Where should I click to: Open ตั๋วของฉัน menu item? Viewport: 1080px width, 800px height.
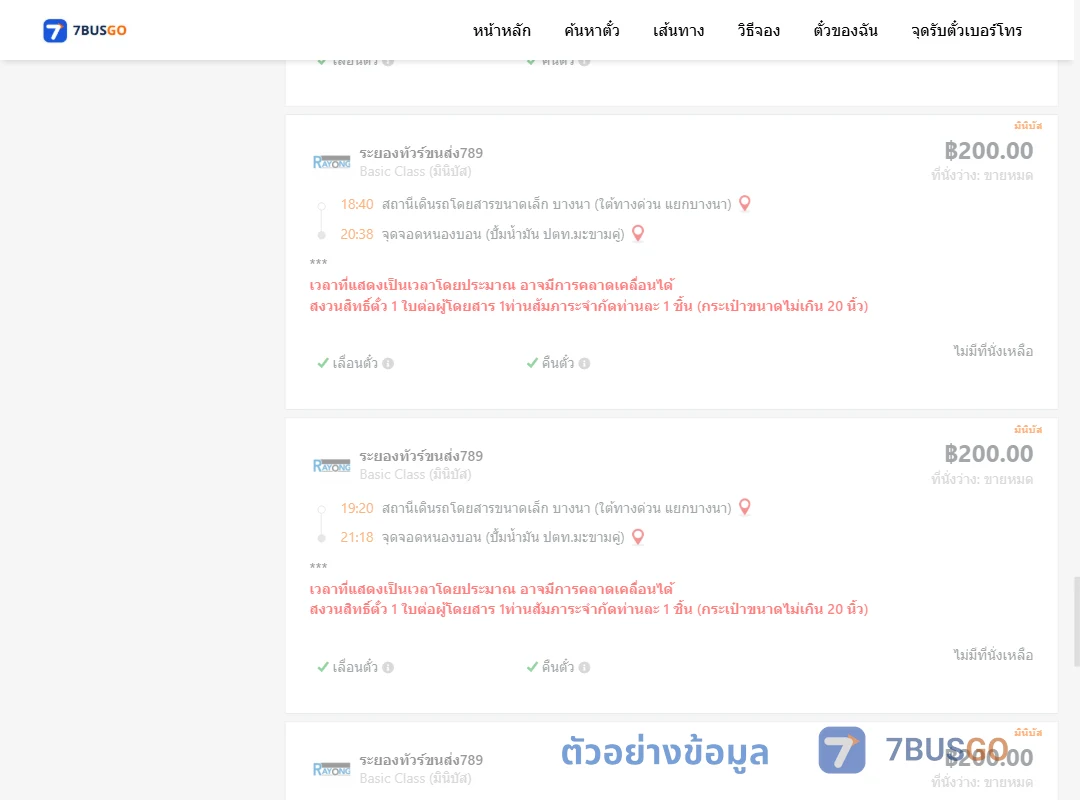845,30
